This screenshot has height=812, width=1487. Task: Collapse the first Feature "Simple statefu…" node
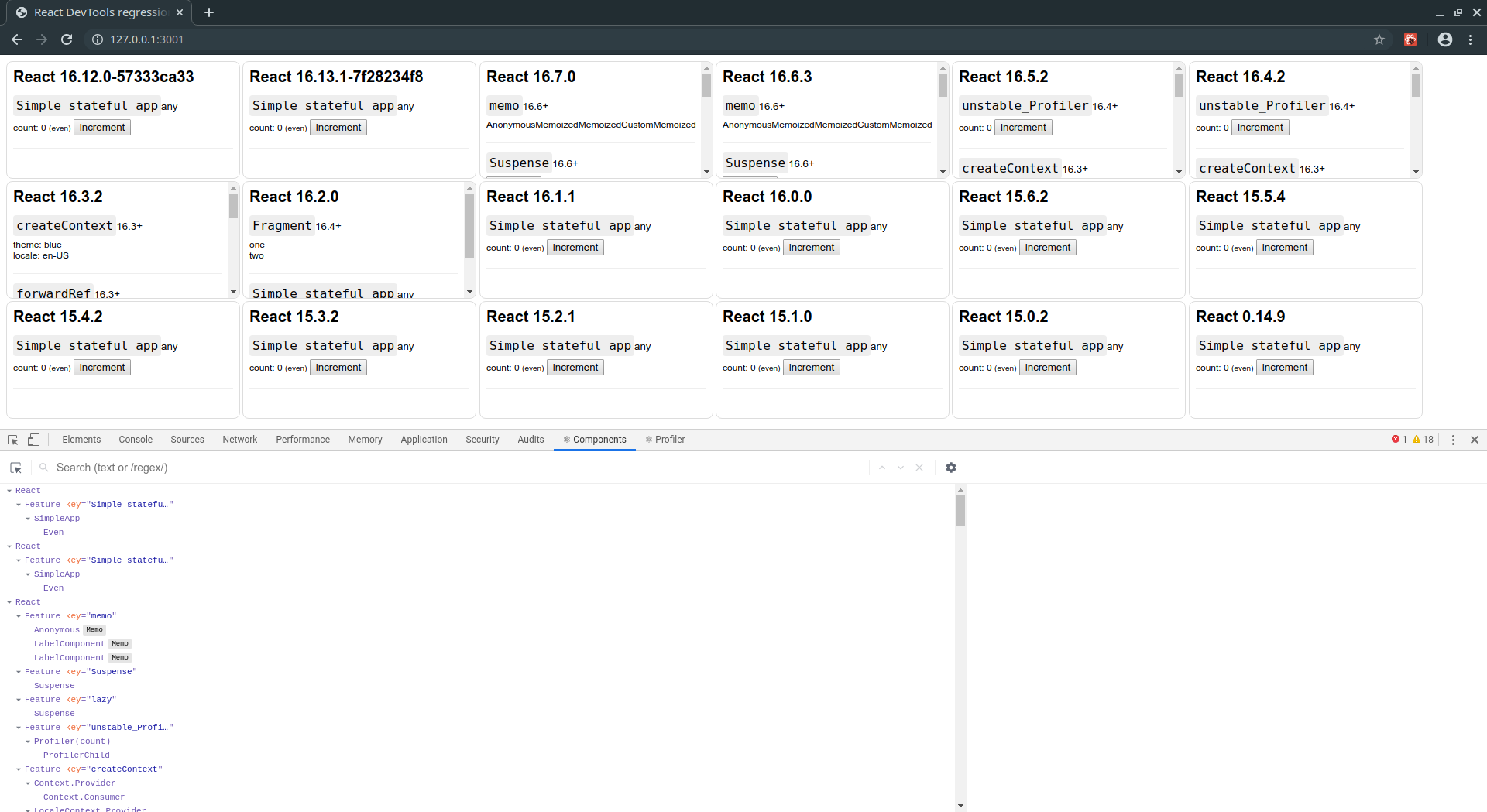click(x=19, y=505)
